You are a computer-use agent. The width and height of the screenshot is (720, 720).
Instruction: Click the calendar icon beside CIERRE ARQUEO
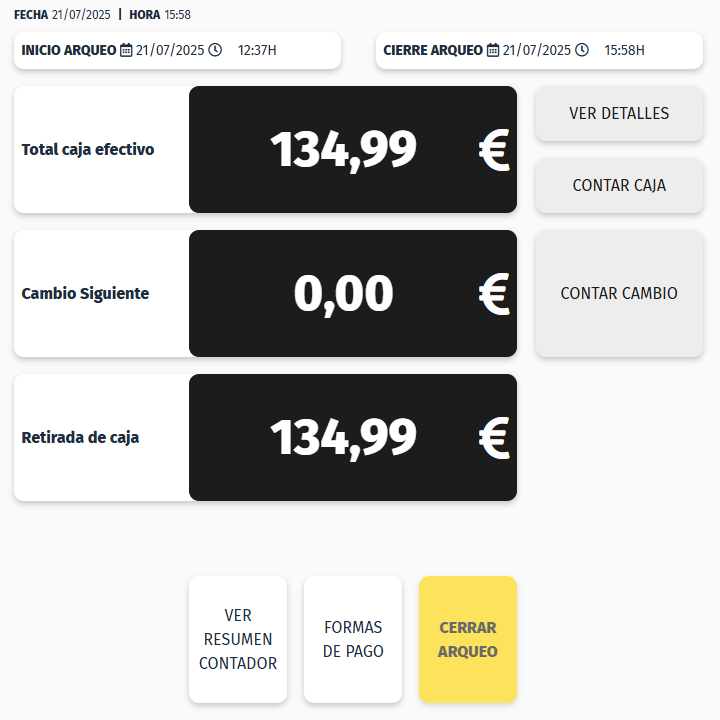[x=493, y=50]
